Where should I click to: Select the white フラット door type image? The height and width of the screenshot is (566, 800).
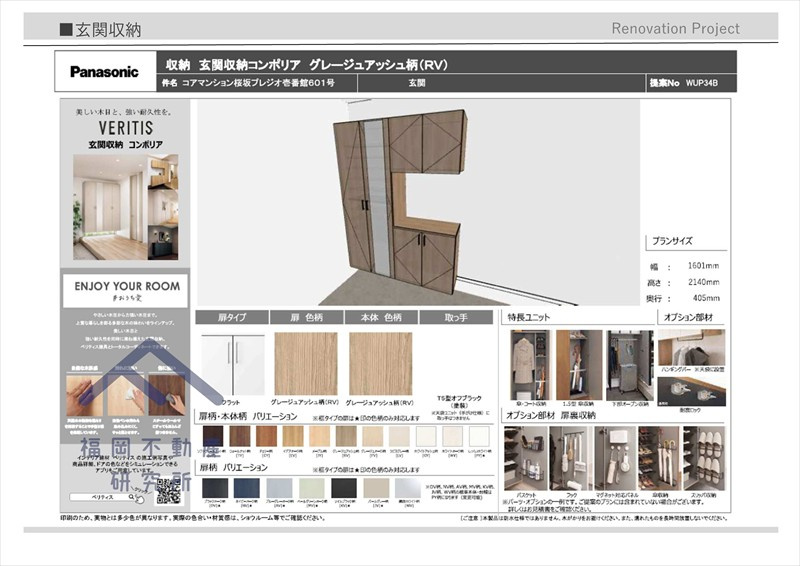(233, 364)
